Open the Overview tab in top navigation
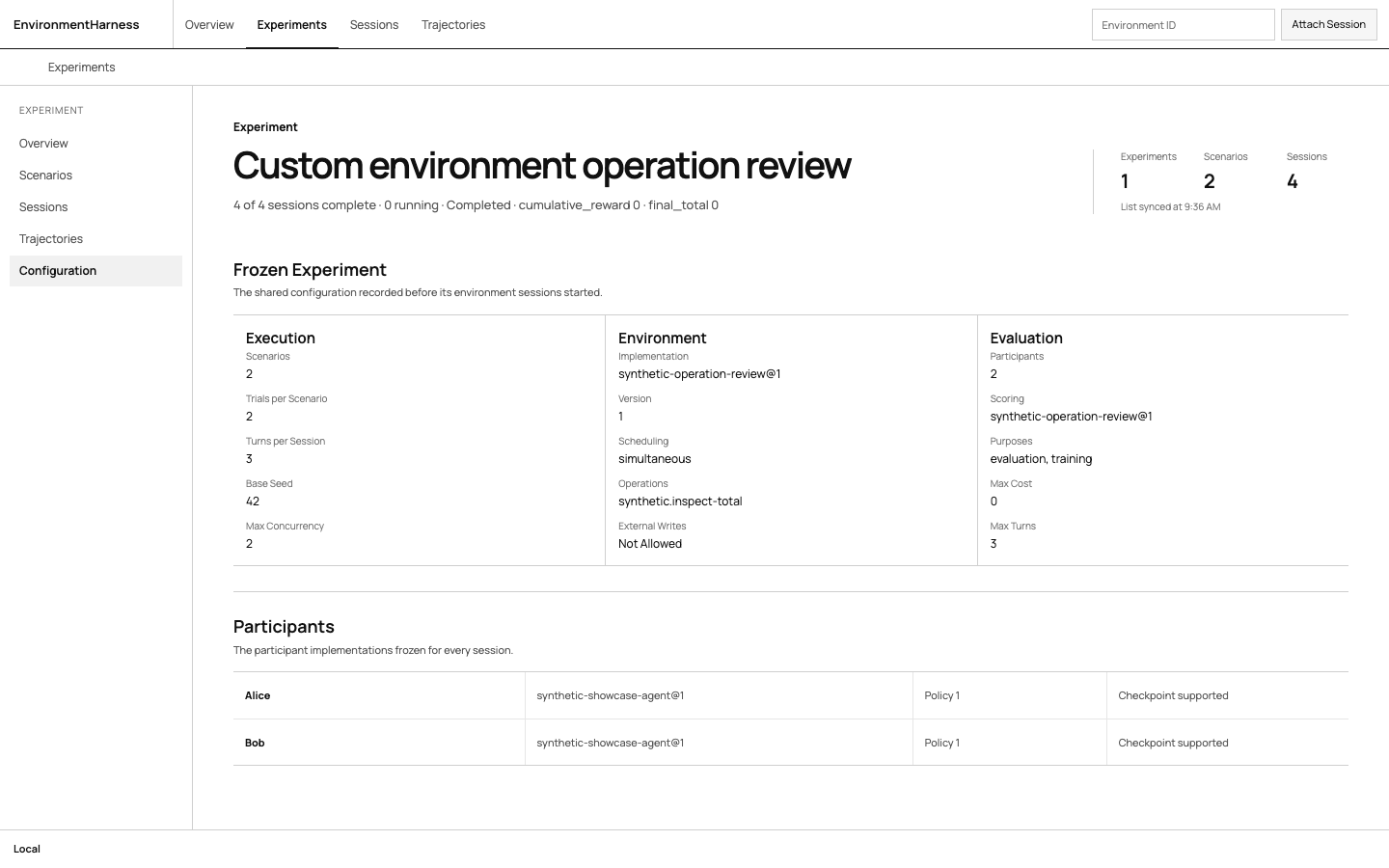The height and width of the screenshot is (868, 1389). pos(209,24)
